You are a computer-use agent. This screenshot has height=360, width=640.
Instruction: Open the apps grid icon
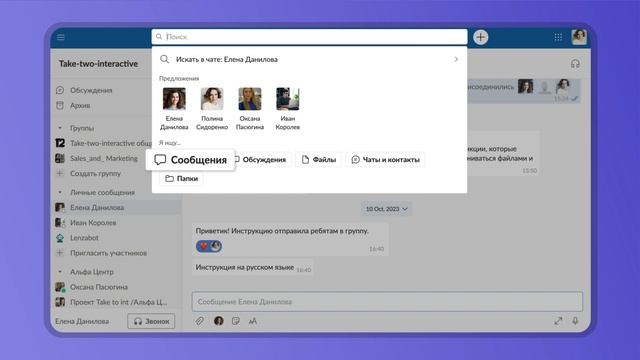[558, 37]
